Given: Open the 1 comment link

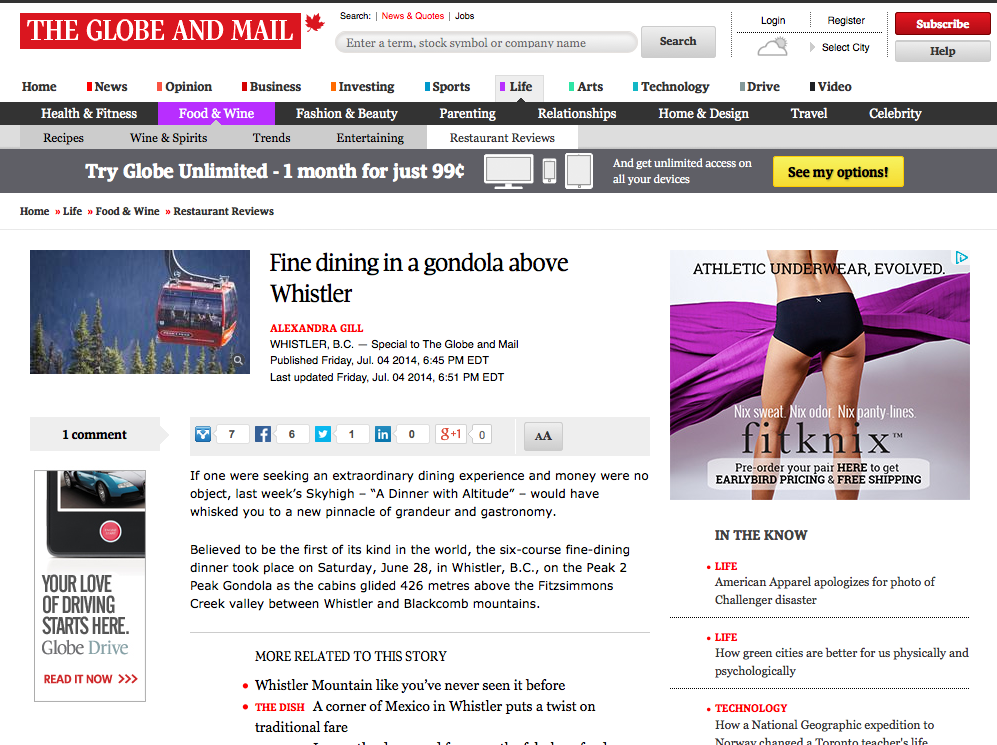Looking at the screenshot, I should pos(94,434).
